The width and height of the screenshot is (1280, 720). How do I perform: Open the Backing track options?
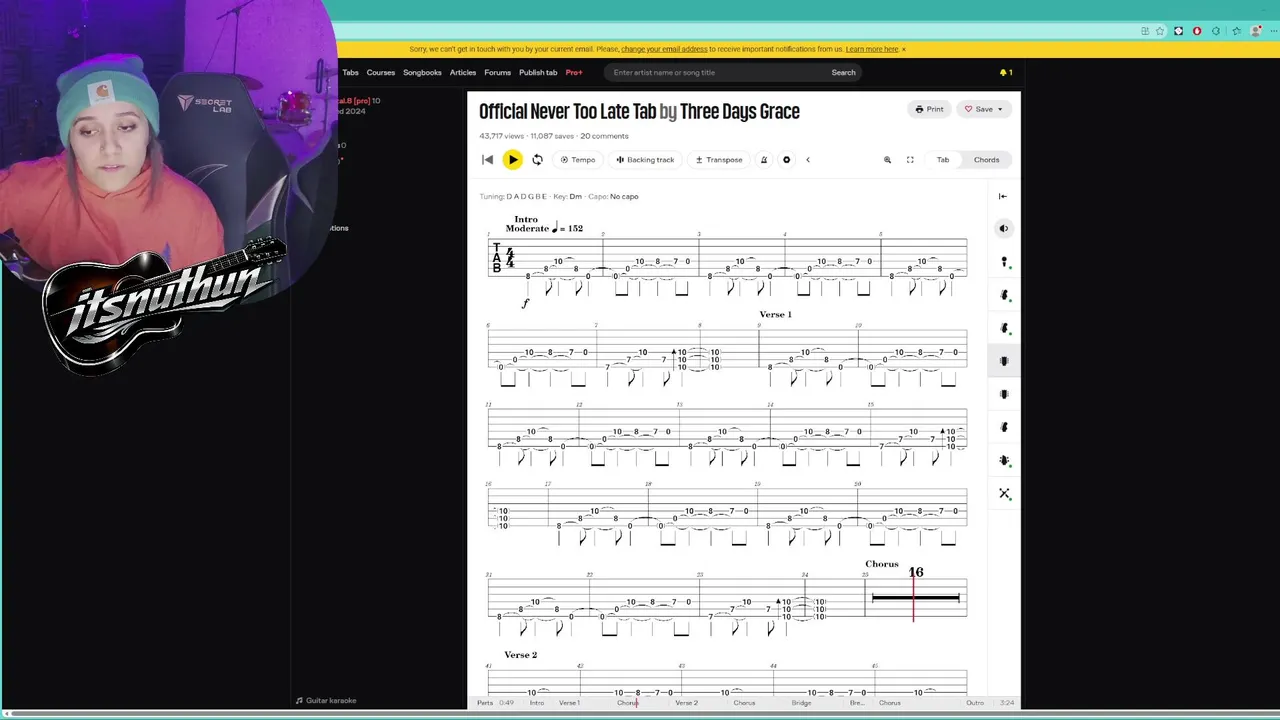pos(645,160)
